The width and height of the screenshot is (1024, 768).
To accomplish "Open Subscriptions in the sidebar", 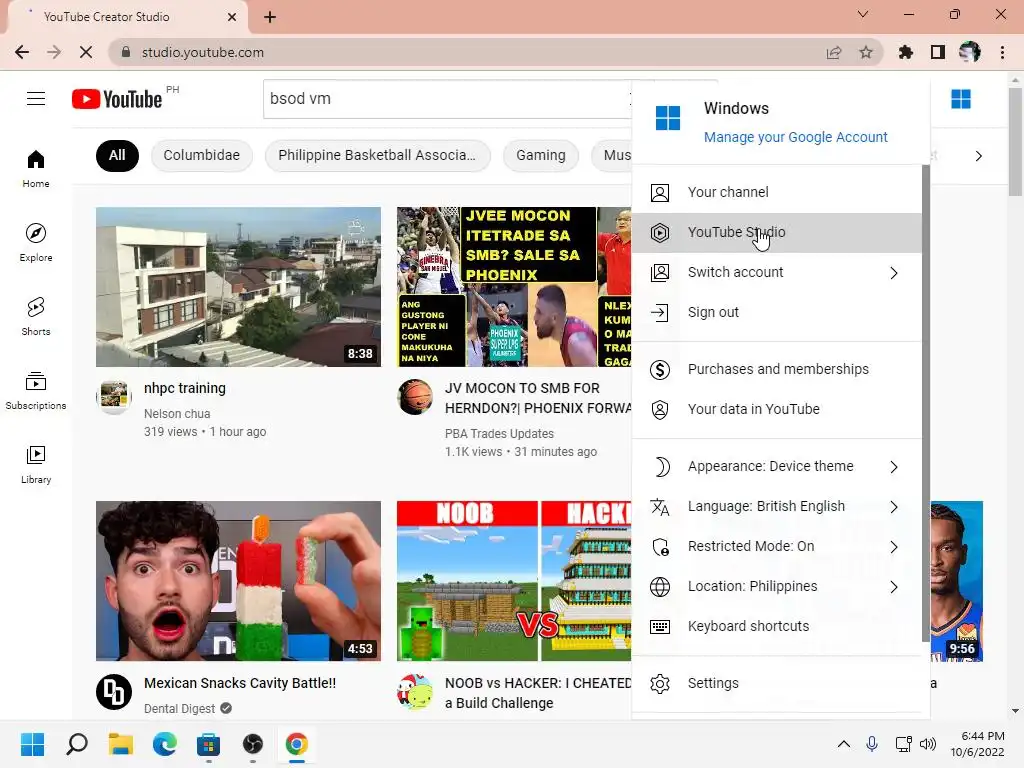I will click(x=36, y=390).
